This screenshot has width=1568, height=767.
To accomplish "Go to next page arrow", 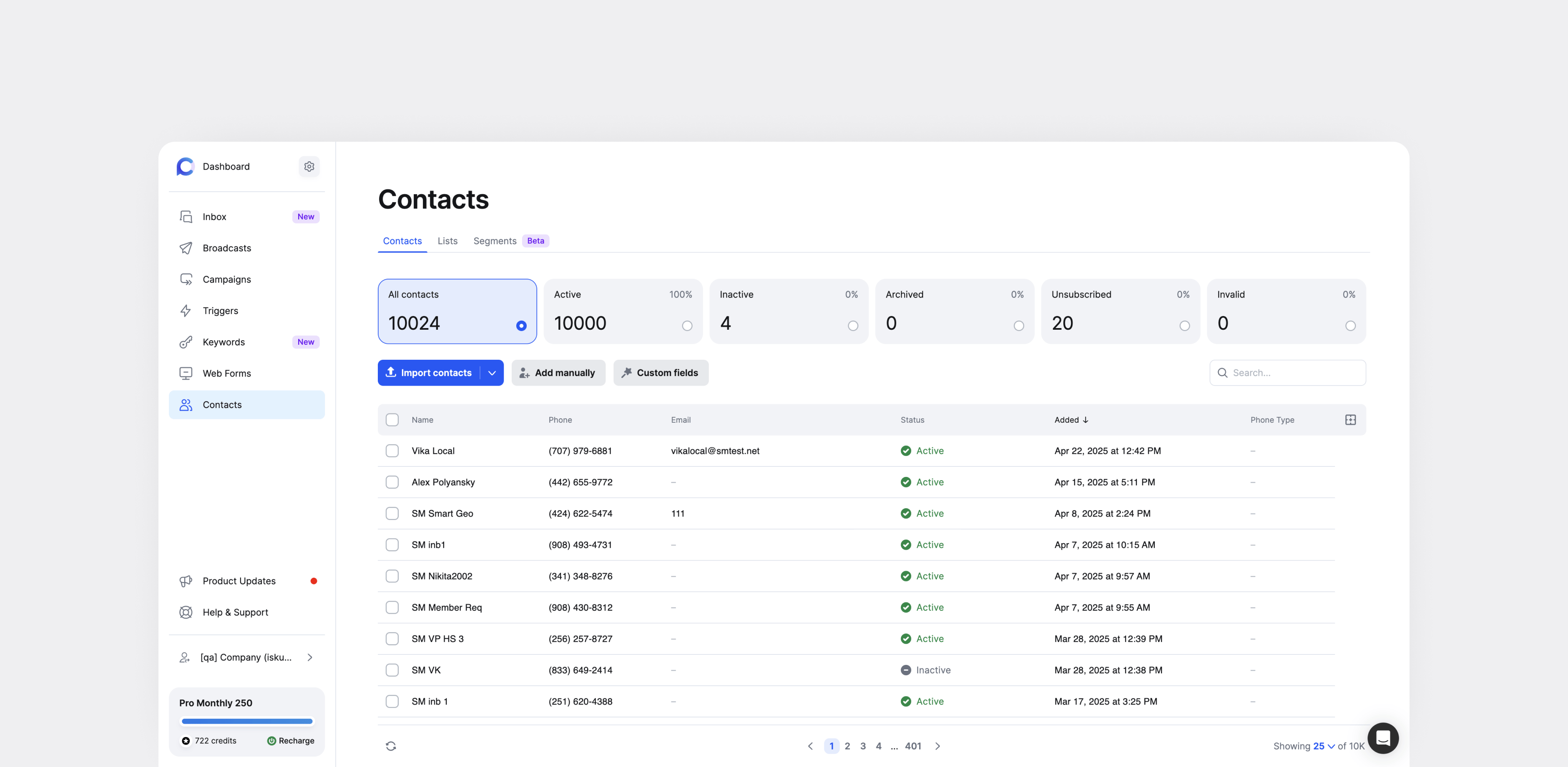I will 937,746.
